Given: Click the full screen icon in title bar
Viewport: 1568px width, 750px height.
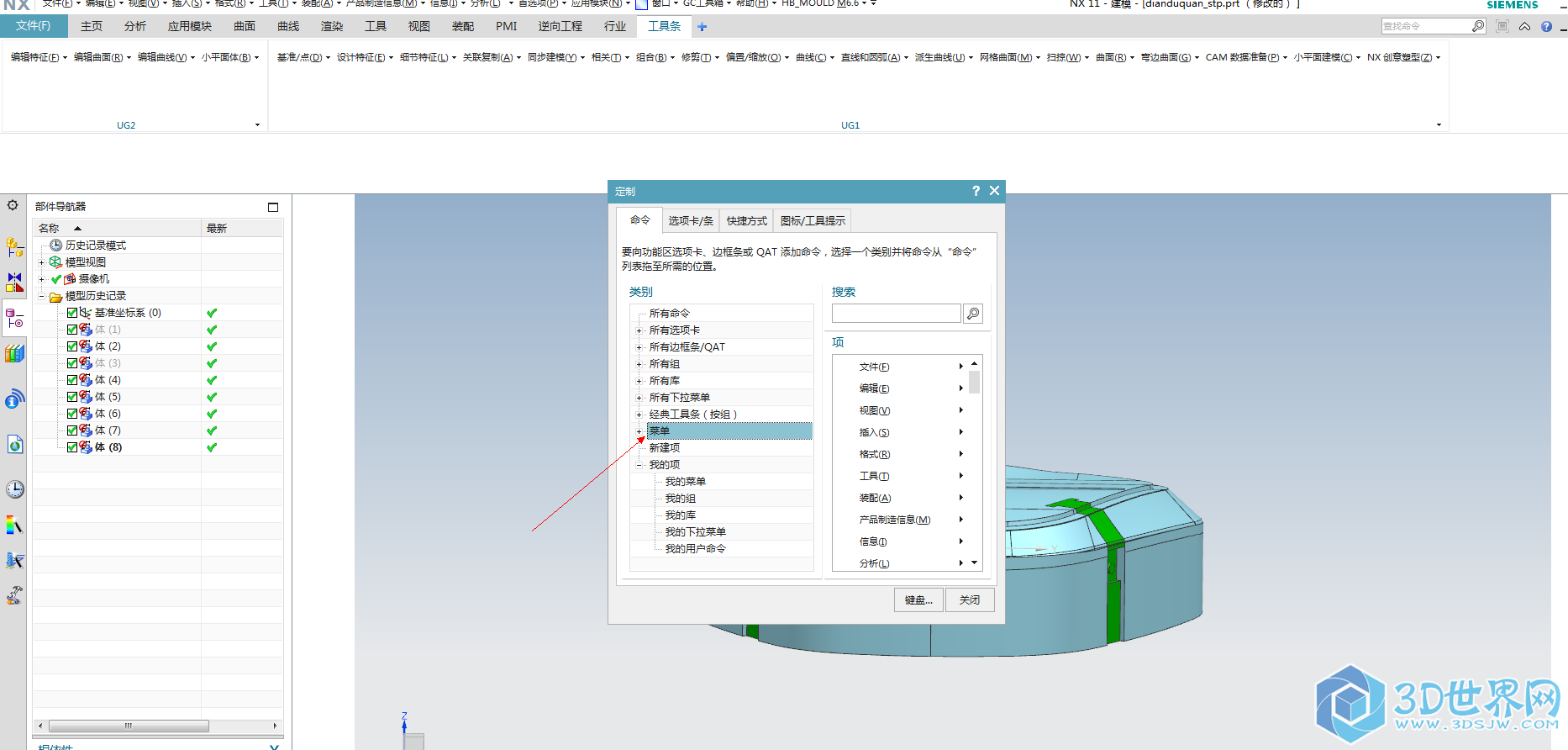Looking at the screenshot, I should [1502, 26].
